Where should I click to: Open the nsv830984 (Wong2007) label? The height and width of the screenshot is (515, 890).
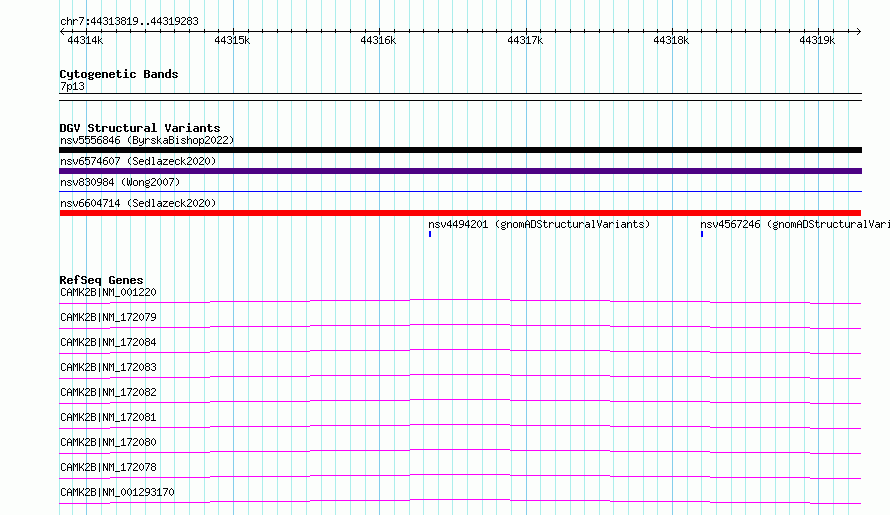120,182
